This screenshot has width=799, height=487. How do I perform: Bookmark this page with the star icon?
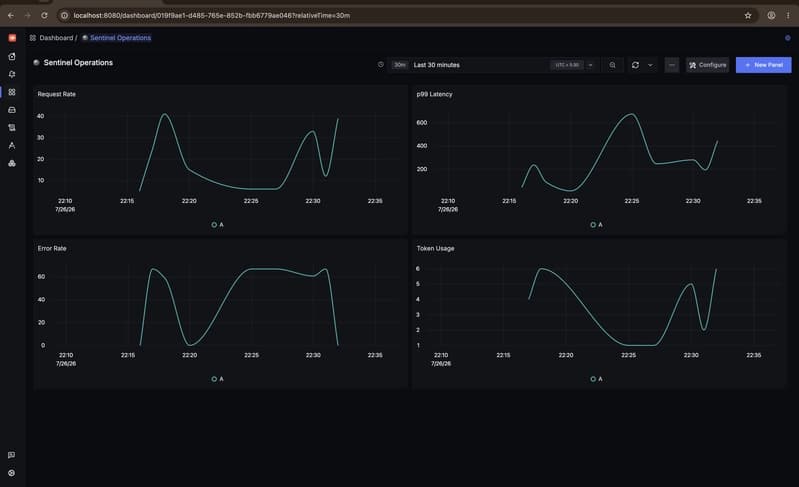[x=748, y=15]
